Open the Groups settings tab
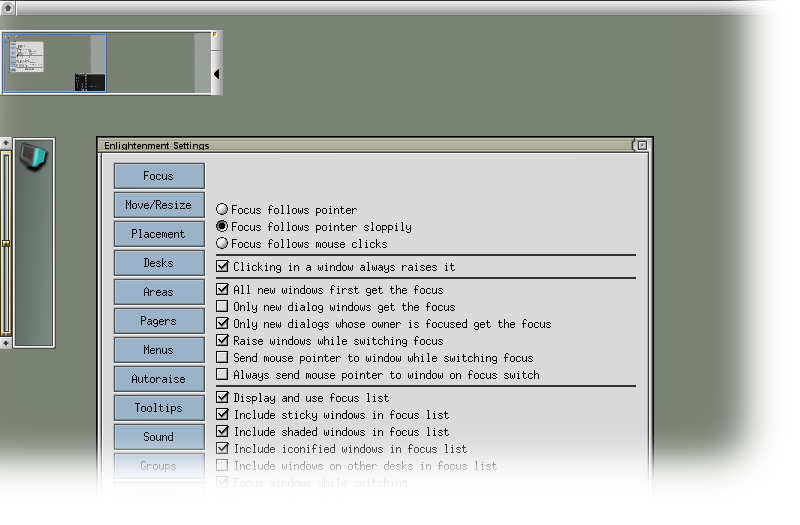Viewport: 800px width, 525px height. (159, 466)
